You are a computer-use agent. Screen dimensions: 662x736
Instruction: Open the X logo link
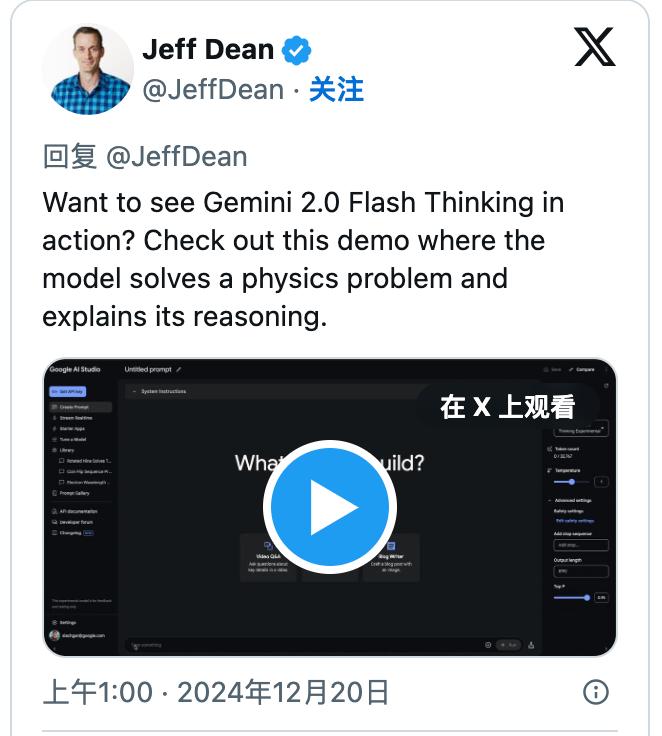click(x=594, y=46)
